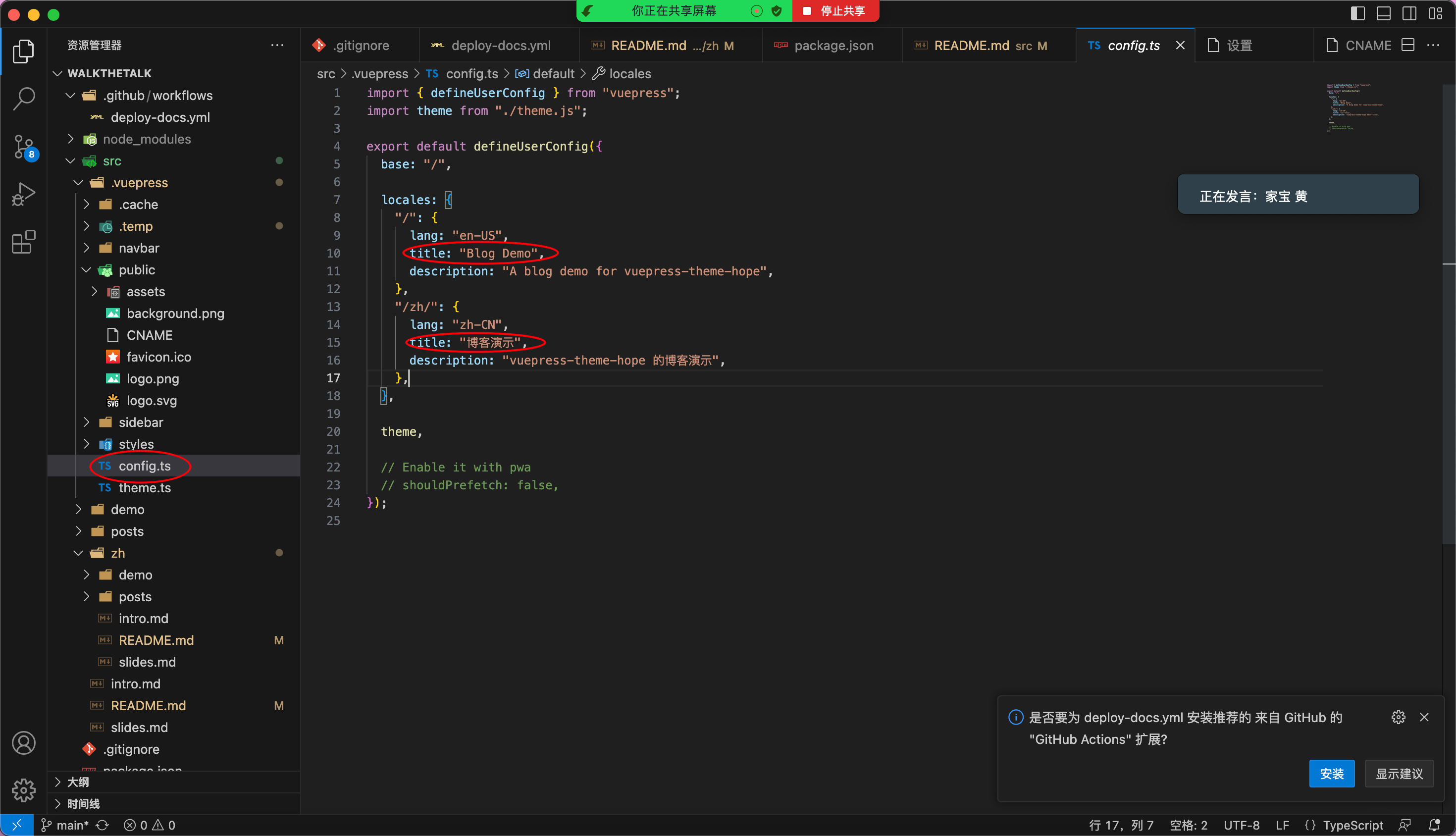Toggle primary side bar layout icon
1456x836 pixels.
[x=1358, y=13]
